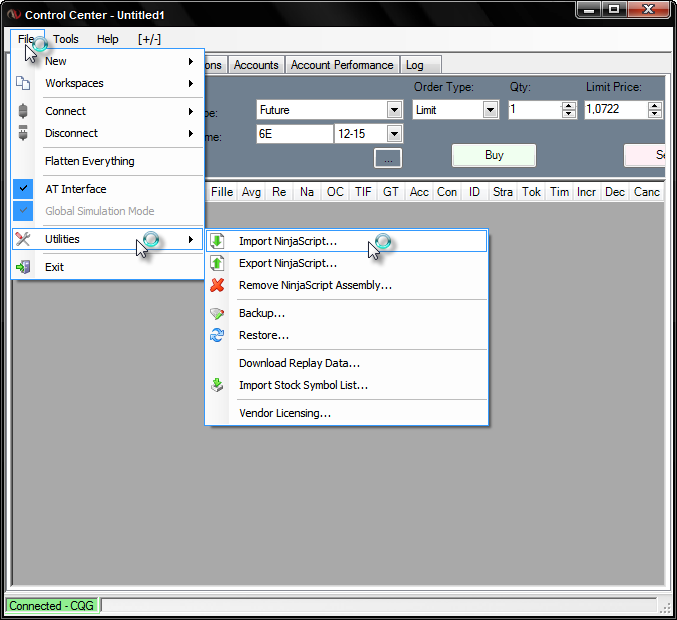Select Vendor Licensing... entry
Screen dimensions: 677x620
(347, 413)
